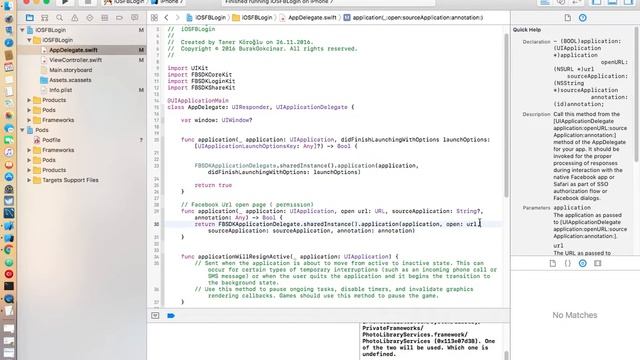Viewport: 640px width, 360px height.
Task: Open the related items grid menu
Action: 154,18
